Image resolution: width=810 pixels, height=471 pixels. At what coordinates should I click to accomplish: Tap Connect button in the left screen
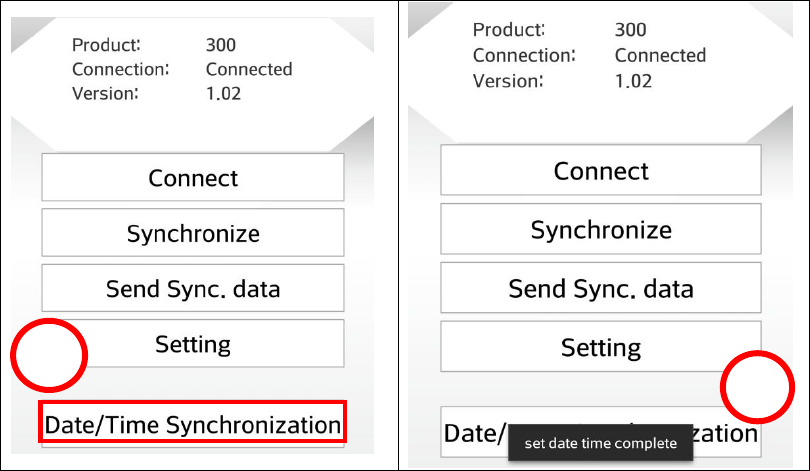pos(193,177)
